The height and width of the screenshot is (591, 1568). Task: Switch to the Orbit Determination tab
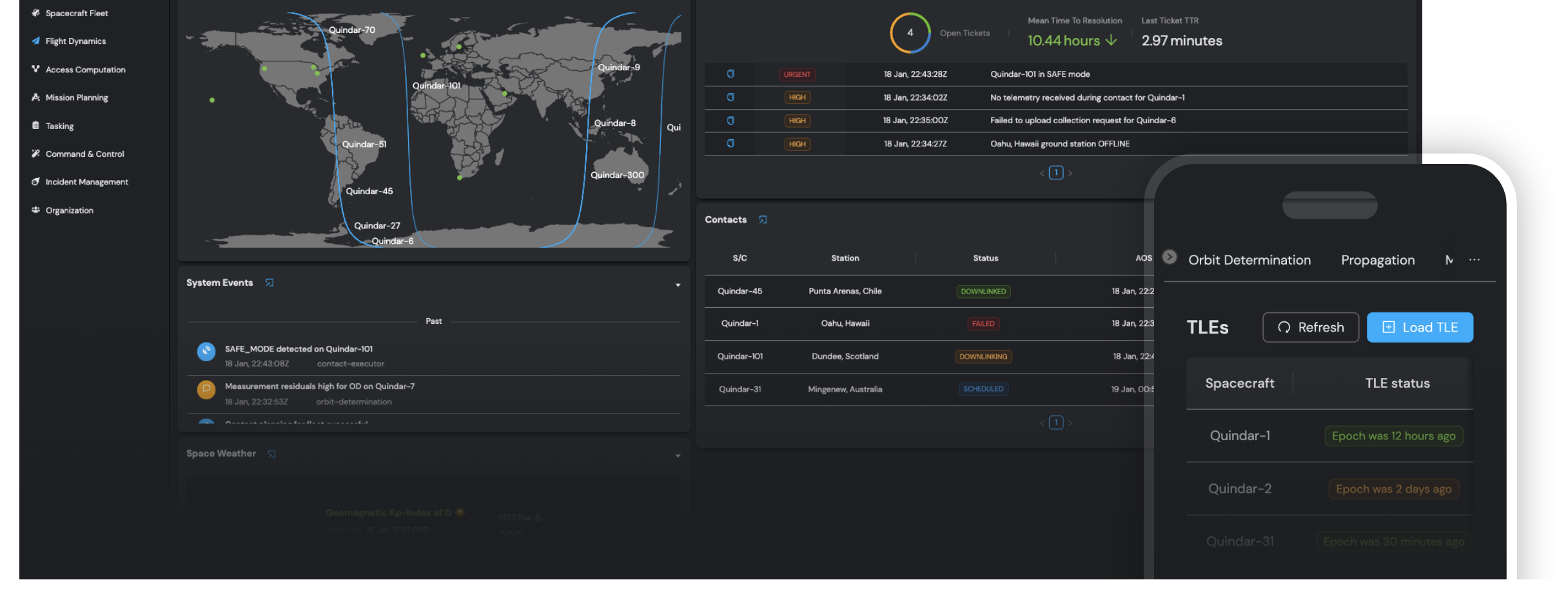click(1249, 260)
